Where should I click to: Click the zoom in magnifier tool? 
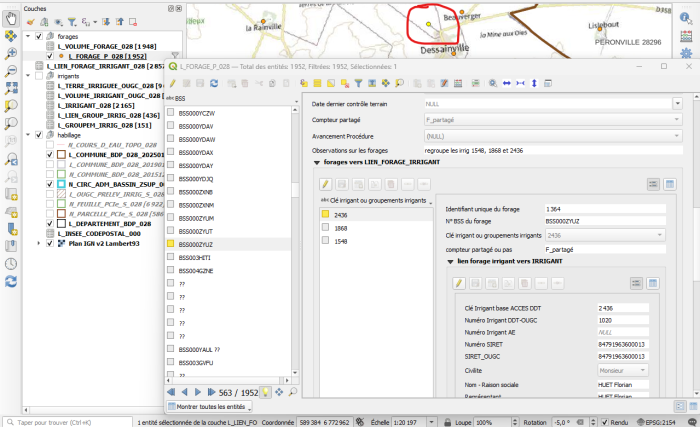[10, 53]
